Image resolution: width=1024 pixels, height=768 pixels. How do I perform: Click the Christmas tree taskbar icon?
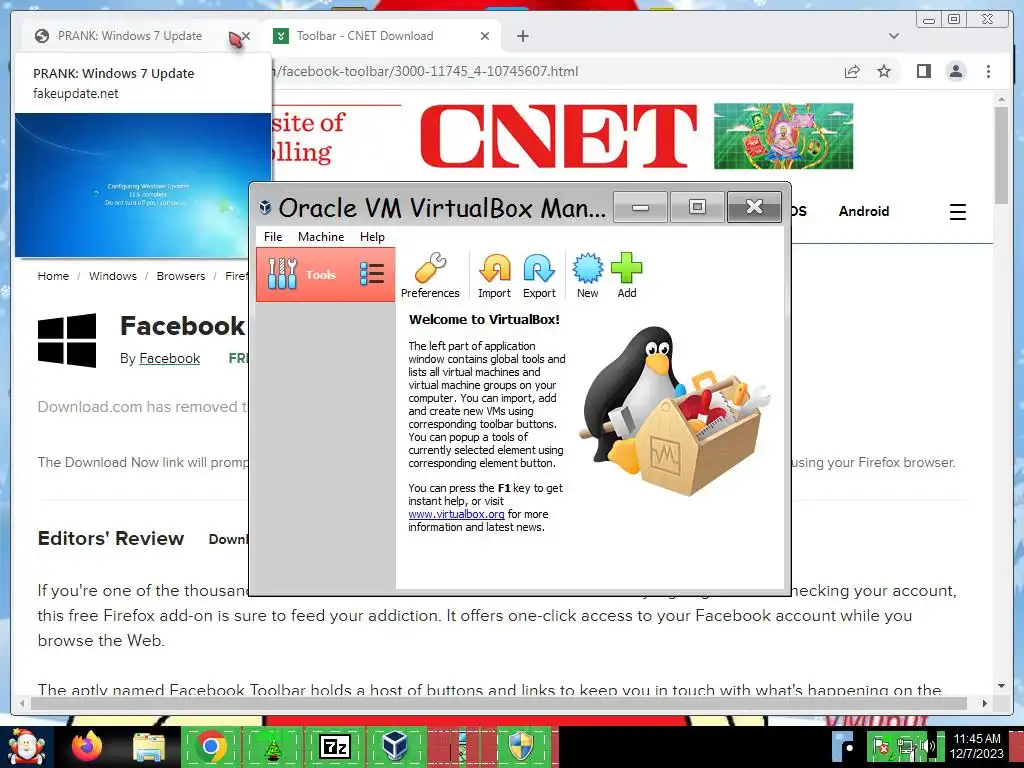tap(272, 747)
